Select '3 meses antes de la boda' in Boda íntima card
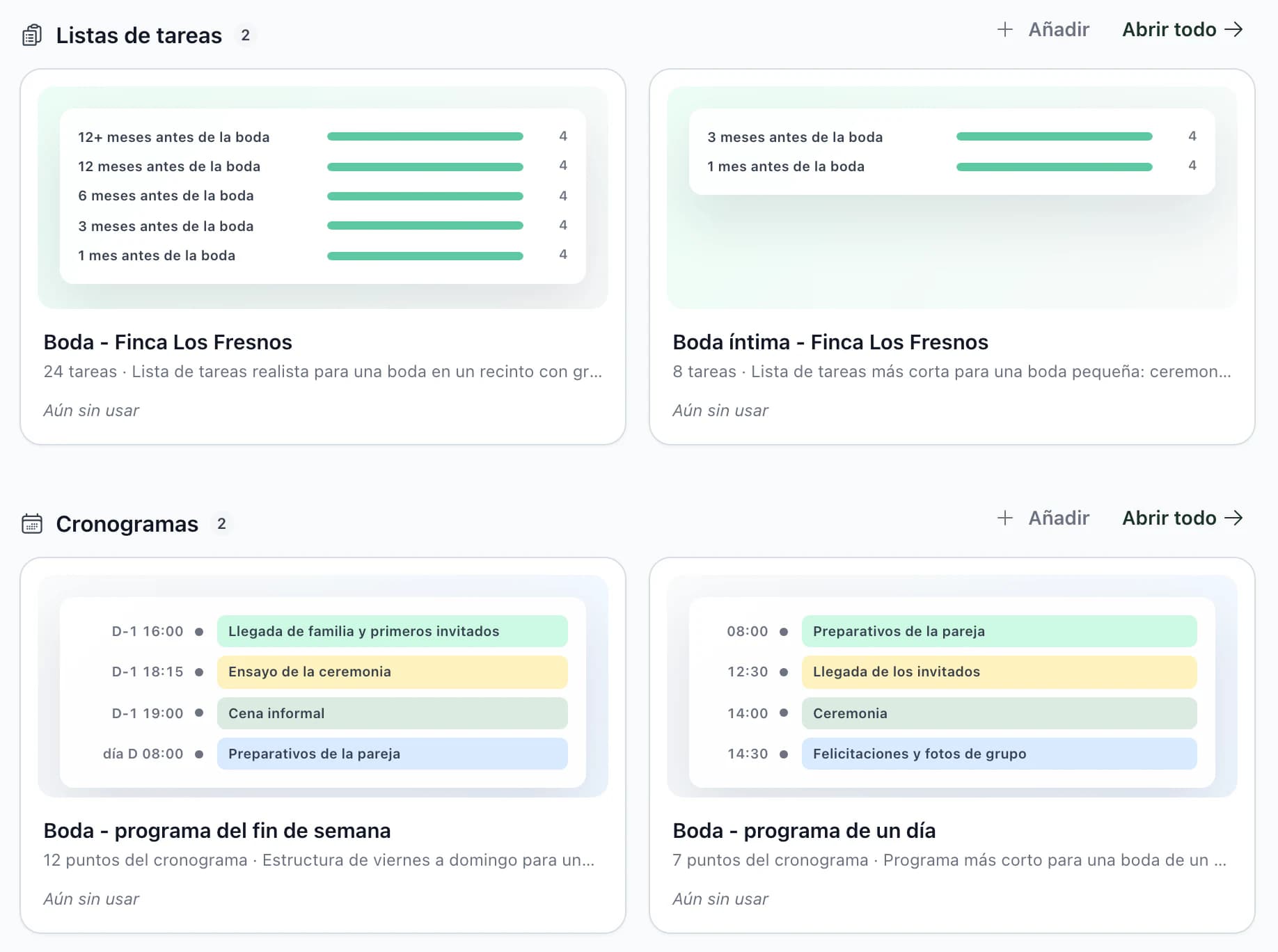The image size is (1278, 952). (x=795, y=137)
